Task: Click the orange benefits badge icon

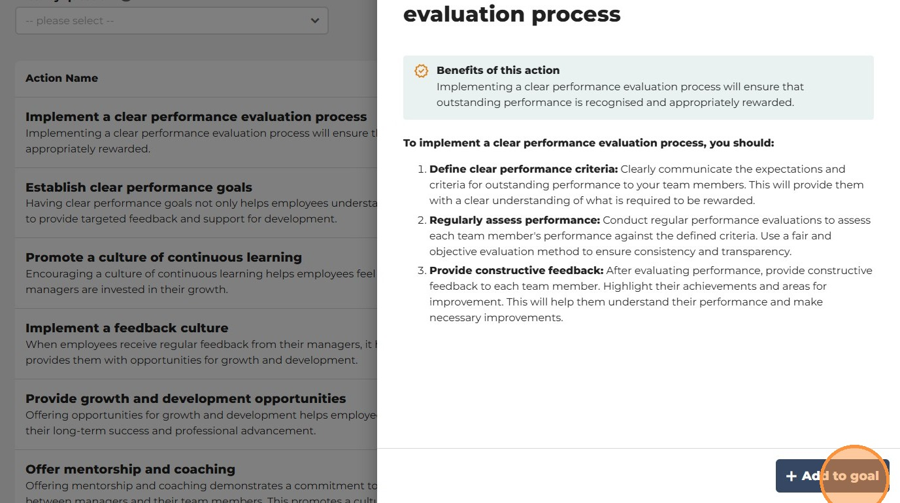Action: [421, 71]
